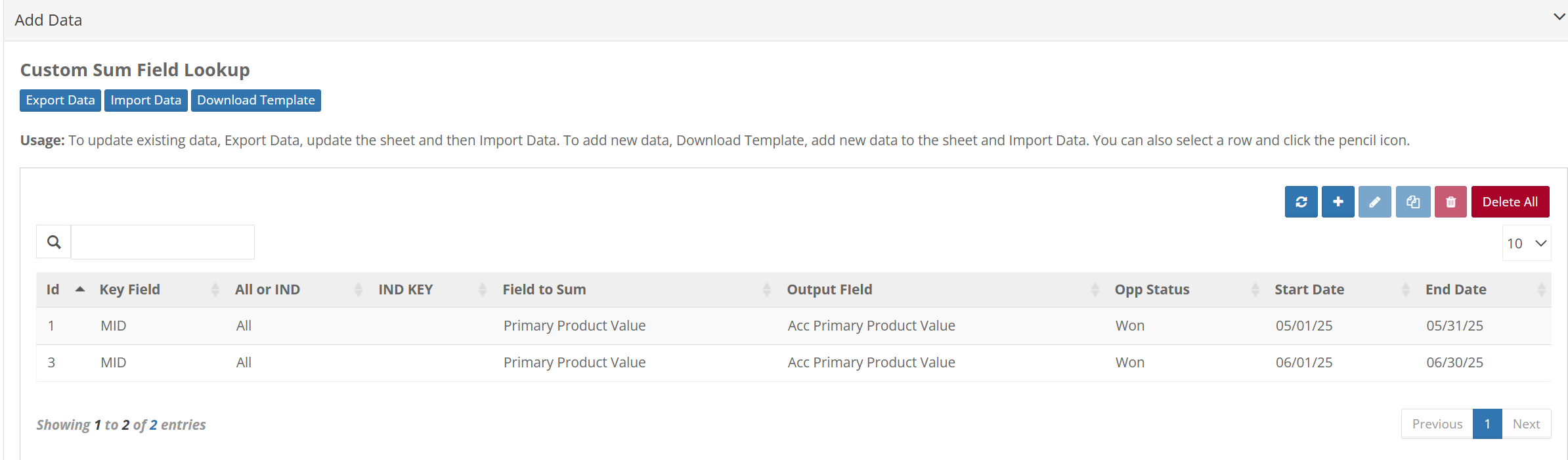
Task: Click into the table search field
Action: point(163,242)
